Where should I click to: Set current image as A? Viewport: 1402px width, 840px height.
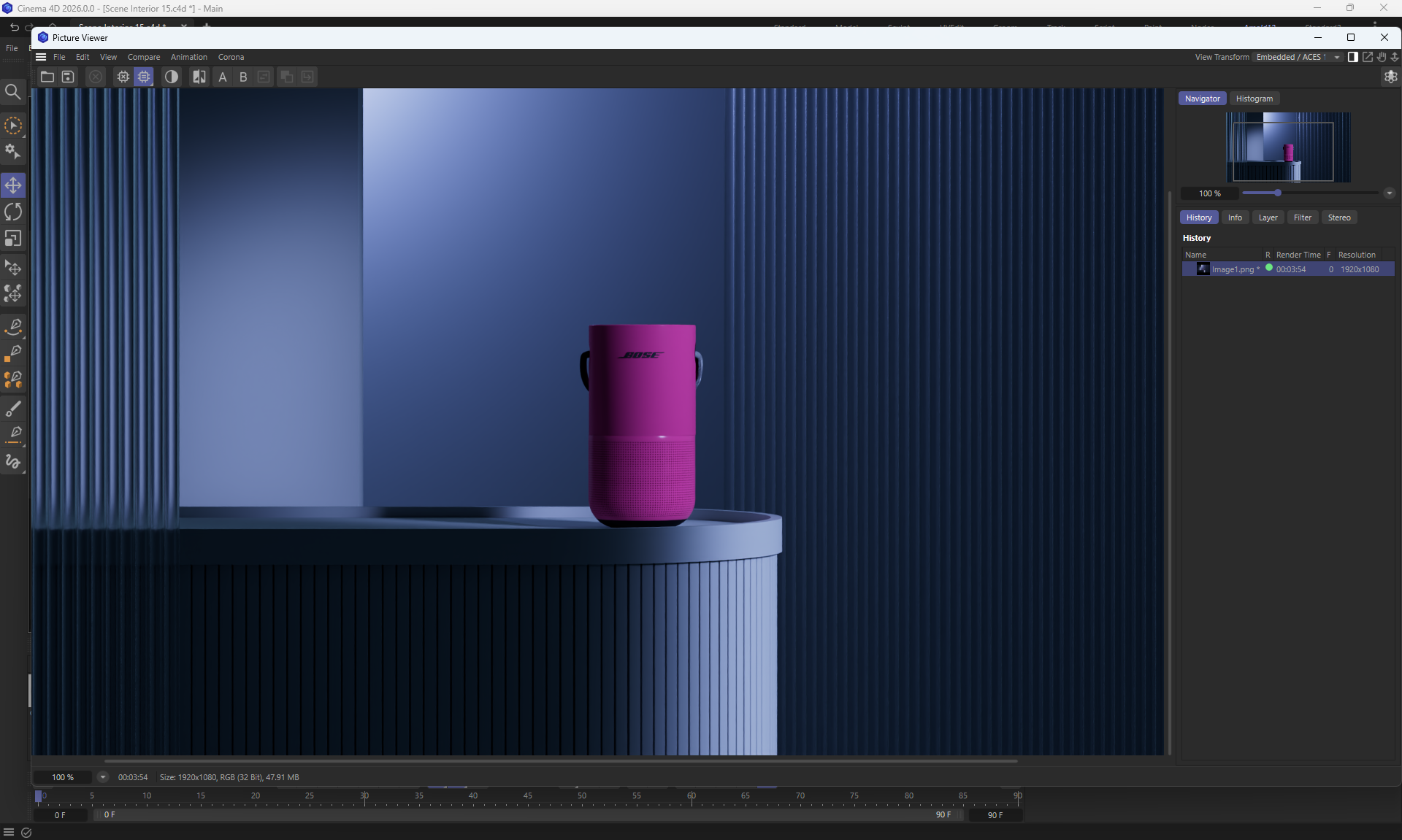(223, 77)
